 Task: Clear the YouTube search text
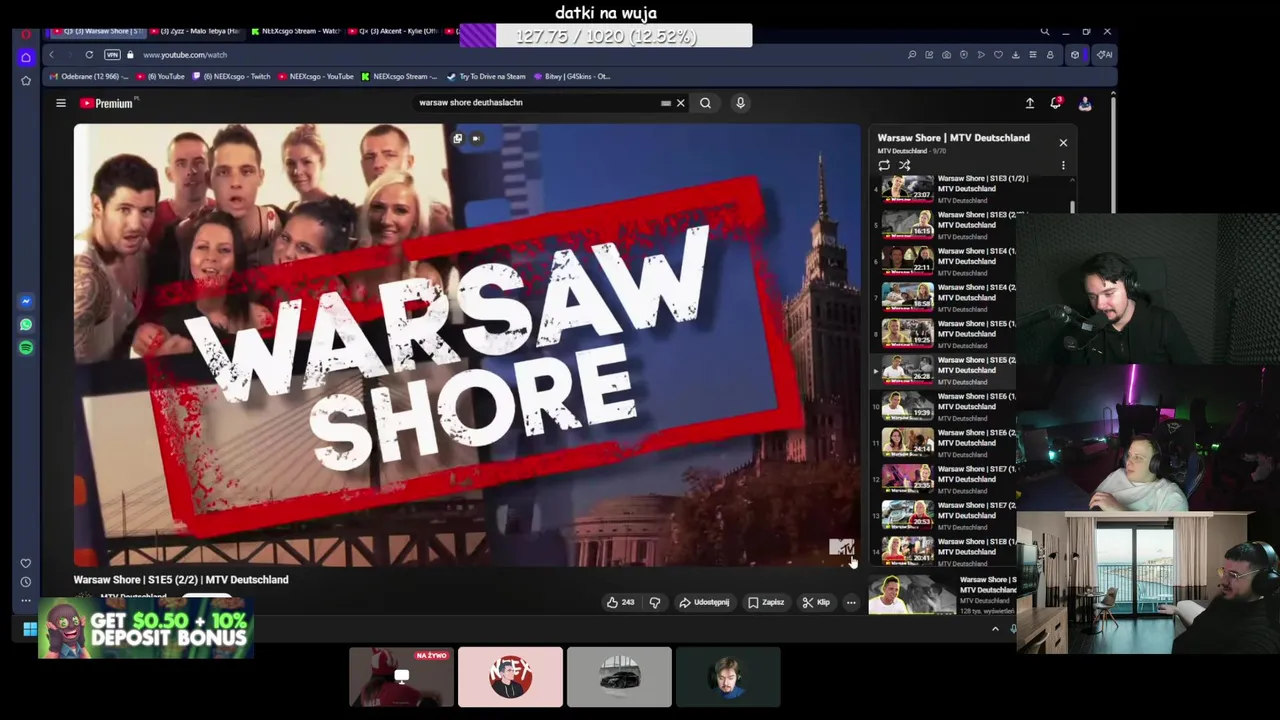pos(681,103)
